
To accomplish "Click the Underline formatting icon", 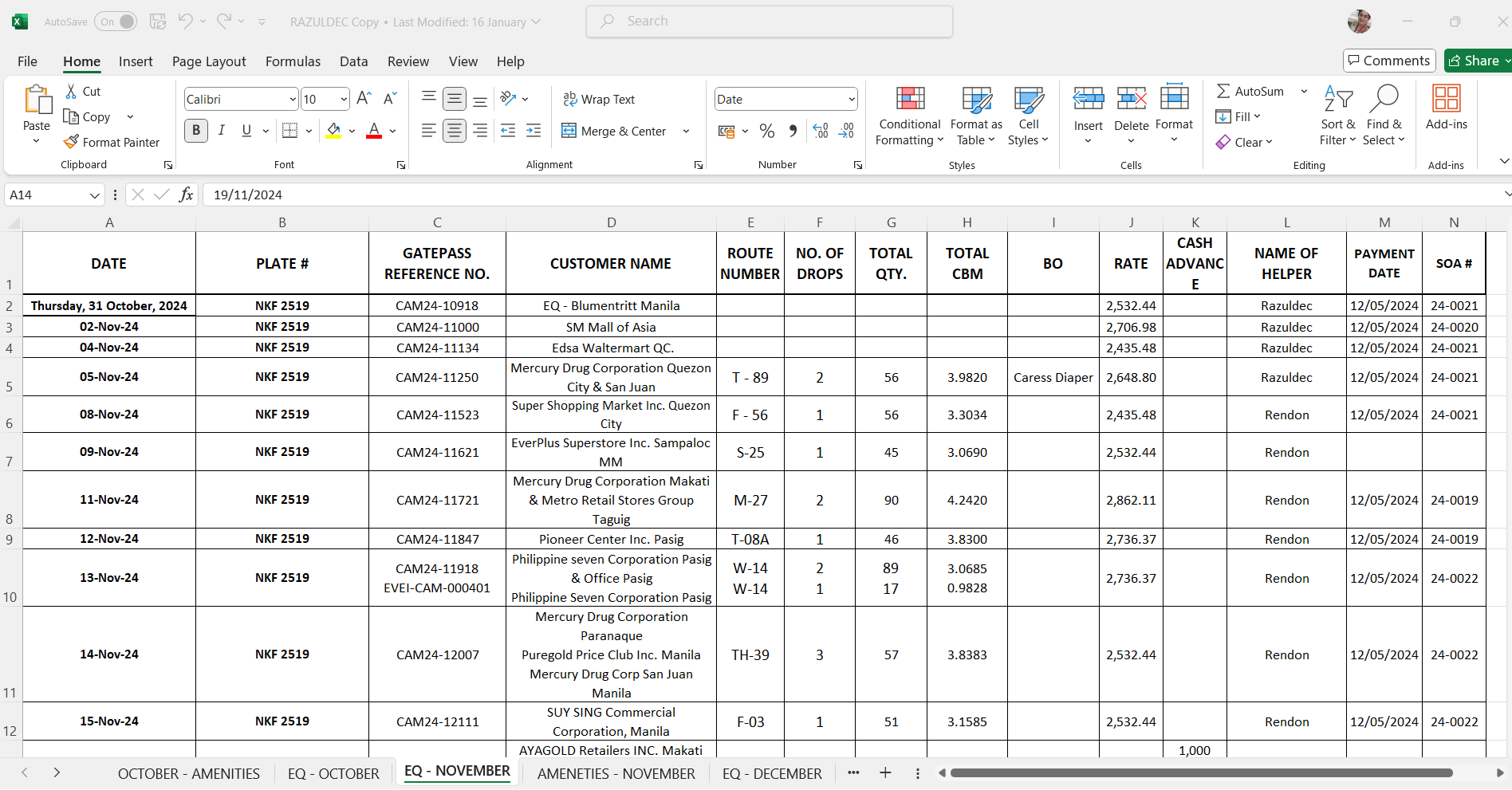I will click(246, 131).
